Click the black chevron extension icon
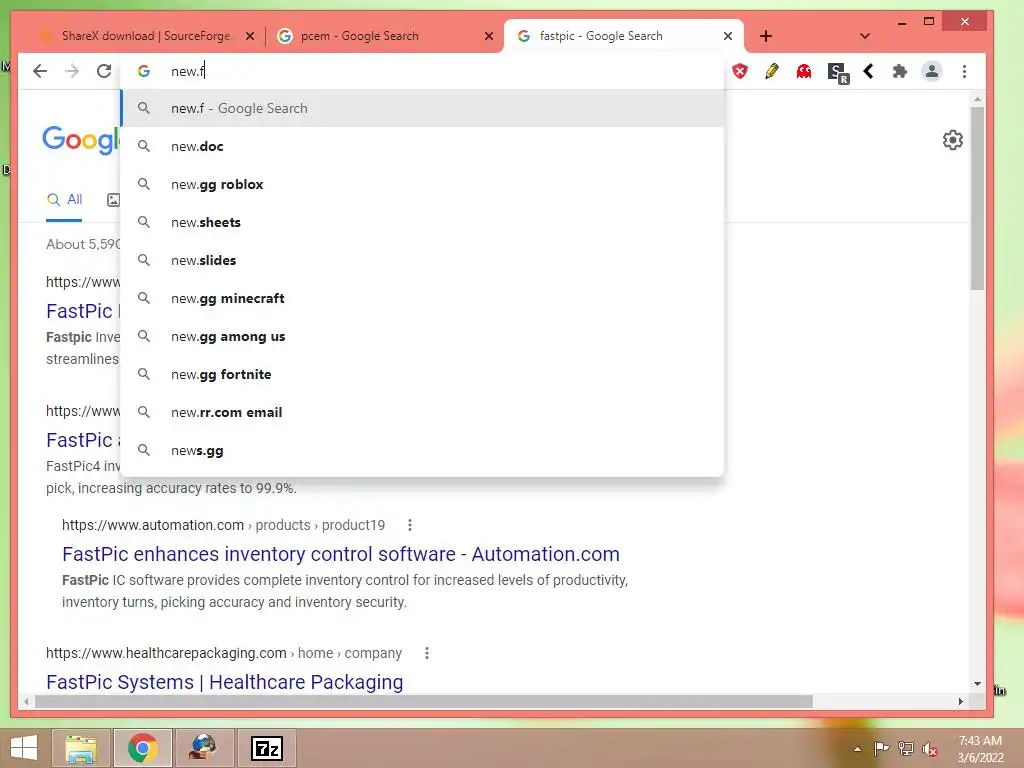 [869, 71]
